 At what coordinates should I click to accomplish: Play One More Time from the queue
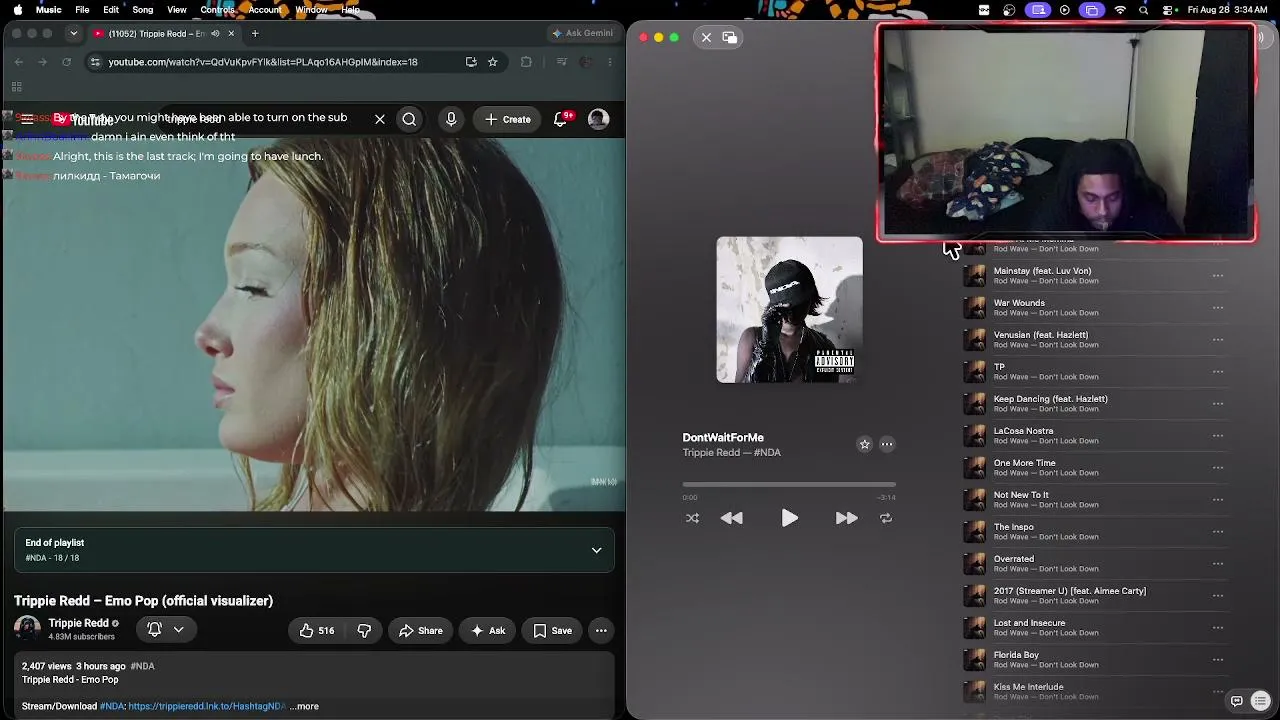pos(1095,468)
